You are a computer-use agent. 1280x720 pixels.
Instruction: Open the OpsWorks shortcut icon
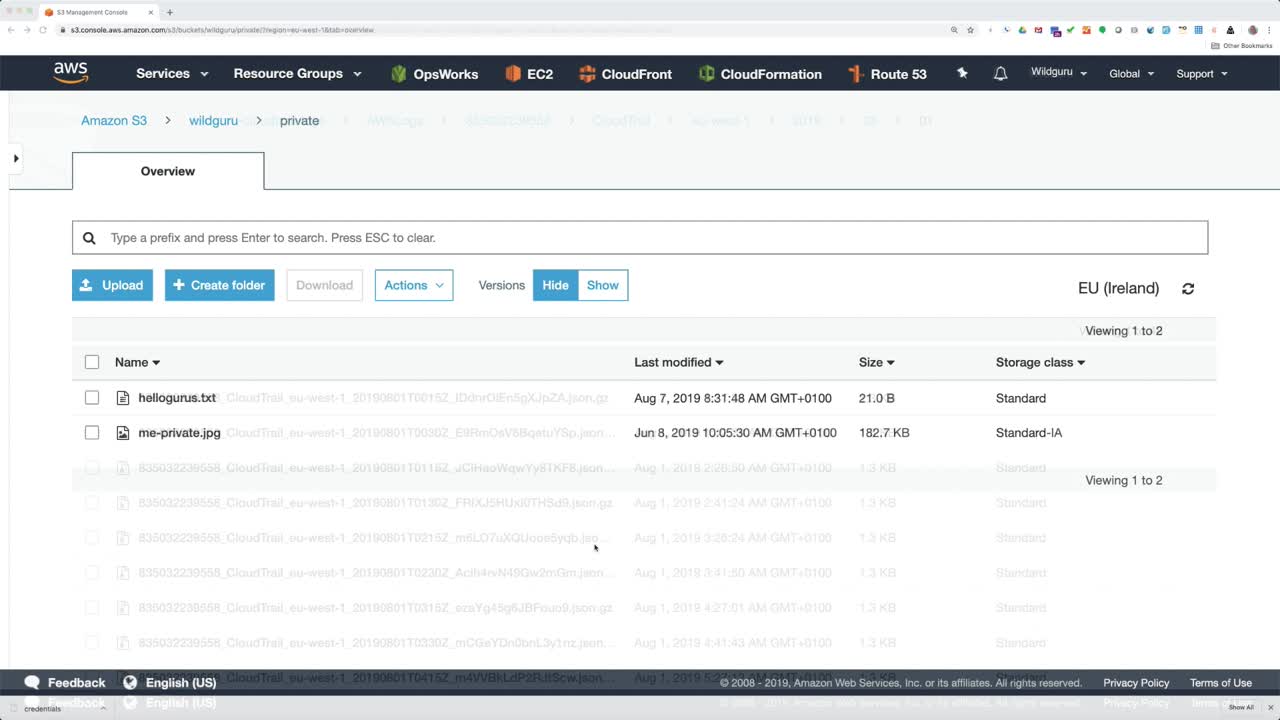tap(399, 74)
